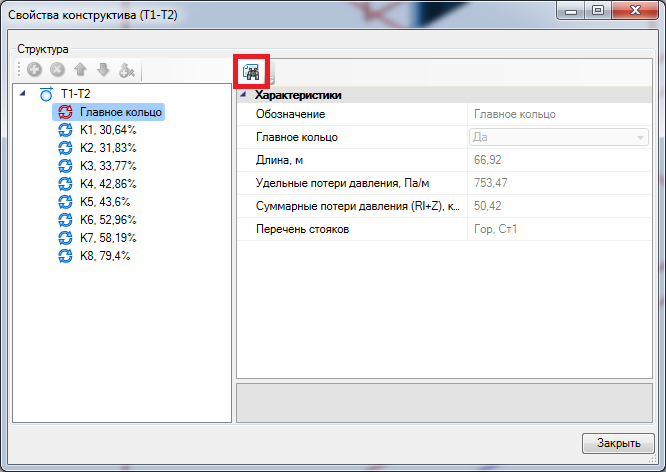
Task: Click the red Главное кольцо ring icon
Action: pyautogui.click(x=65, y=112)
